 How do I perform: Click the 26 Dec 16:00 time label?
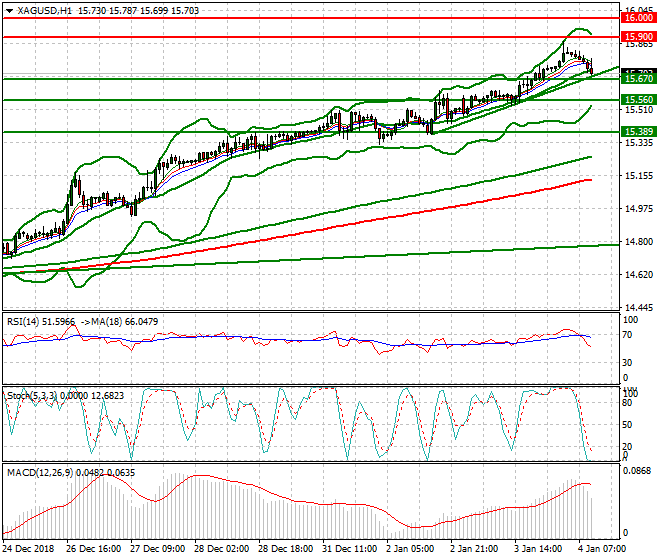[93, 549]
